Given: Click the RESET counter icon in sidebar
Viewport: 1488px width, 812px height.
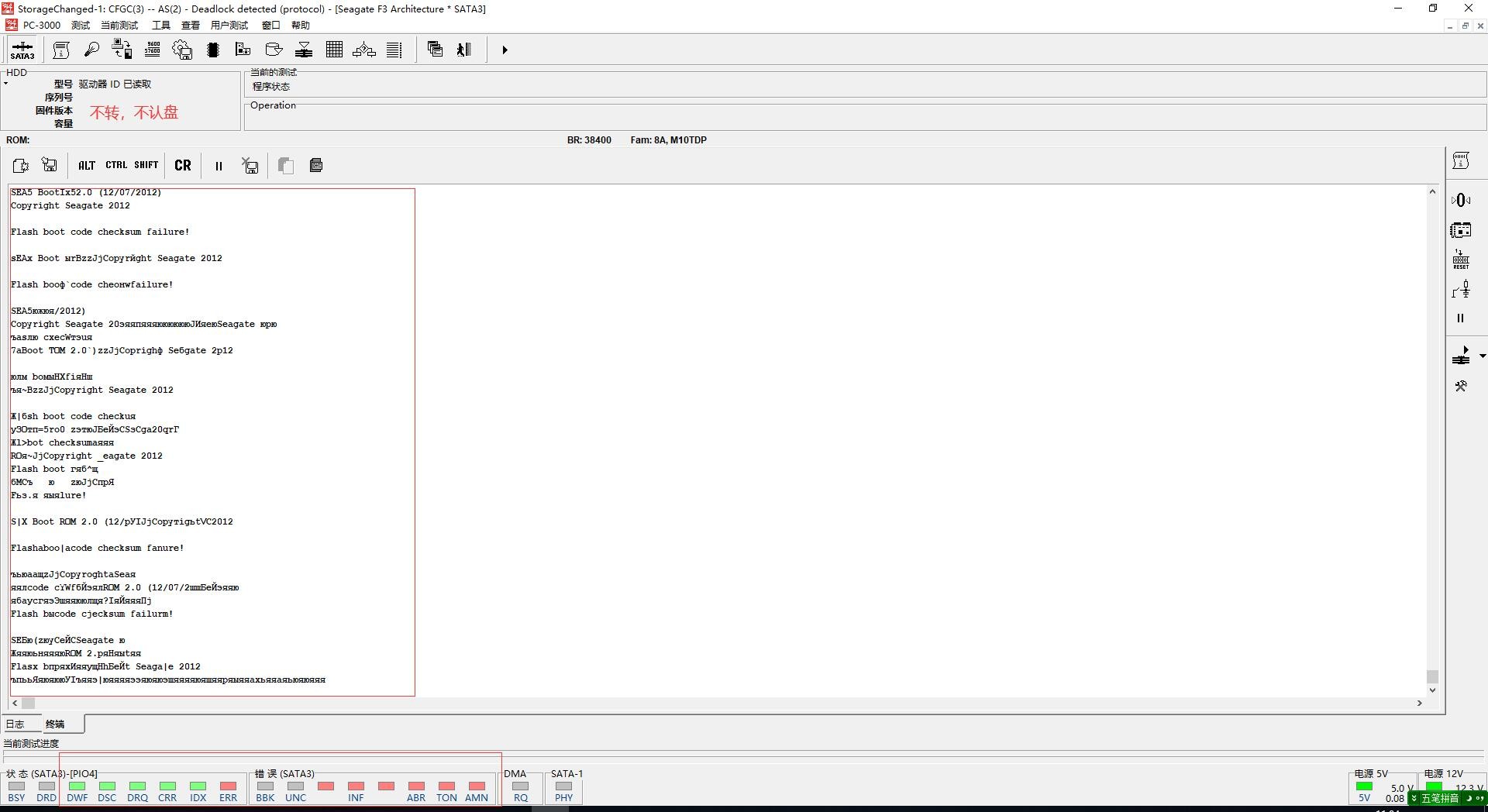Looking at the screenshot, I should click(x=1461, y=260).
